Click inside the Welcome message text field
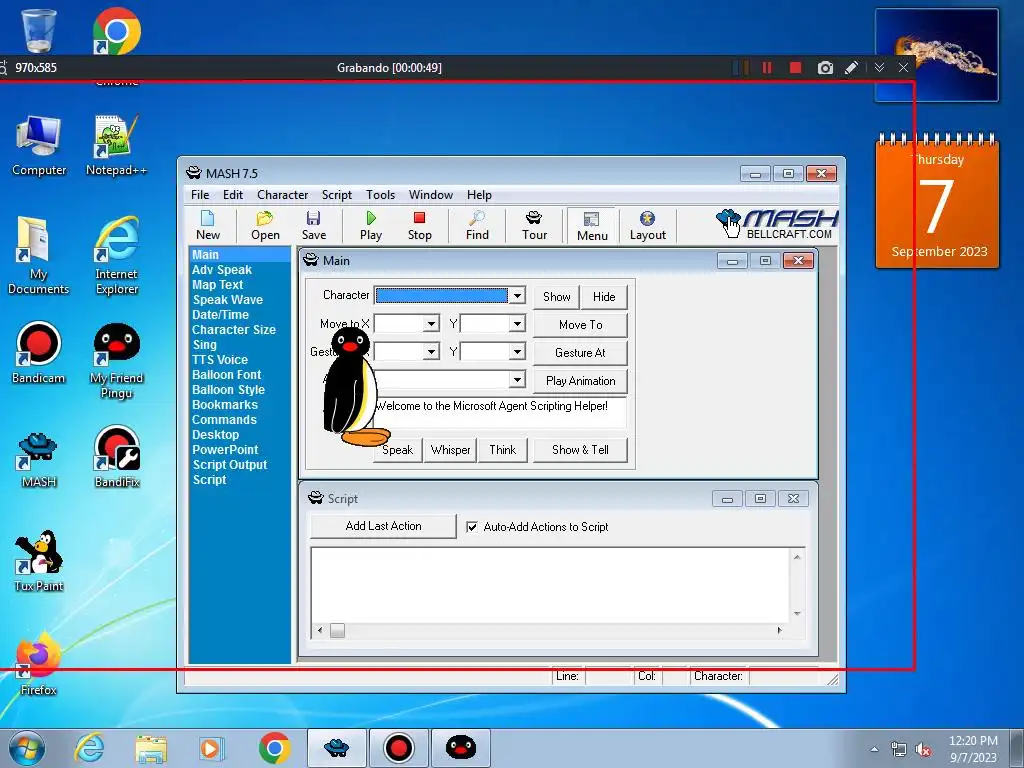 500,412
